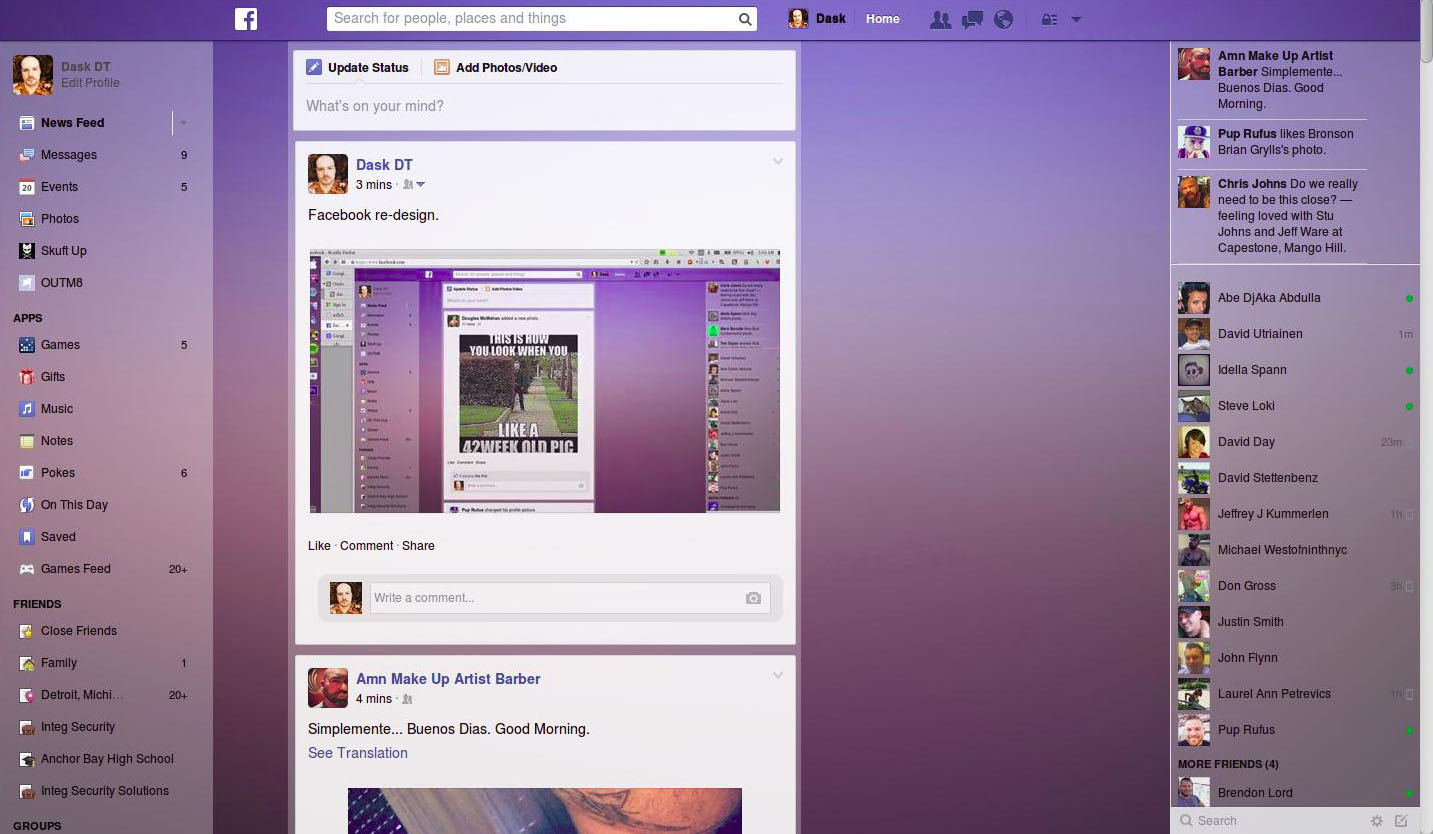Open the Photos icon in the sidebar
This screenshot has height=834, width=1433.
27,219
